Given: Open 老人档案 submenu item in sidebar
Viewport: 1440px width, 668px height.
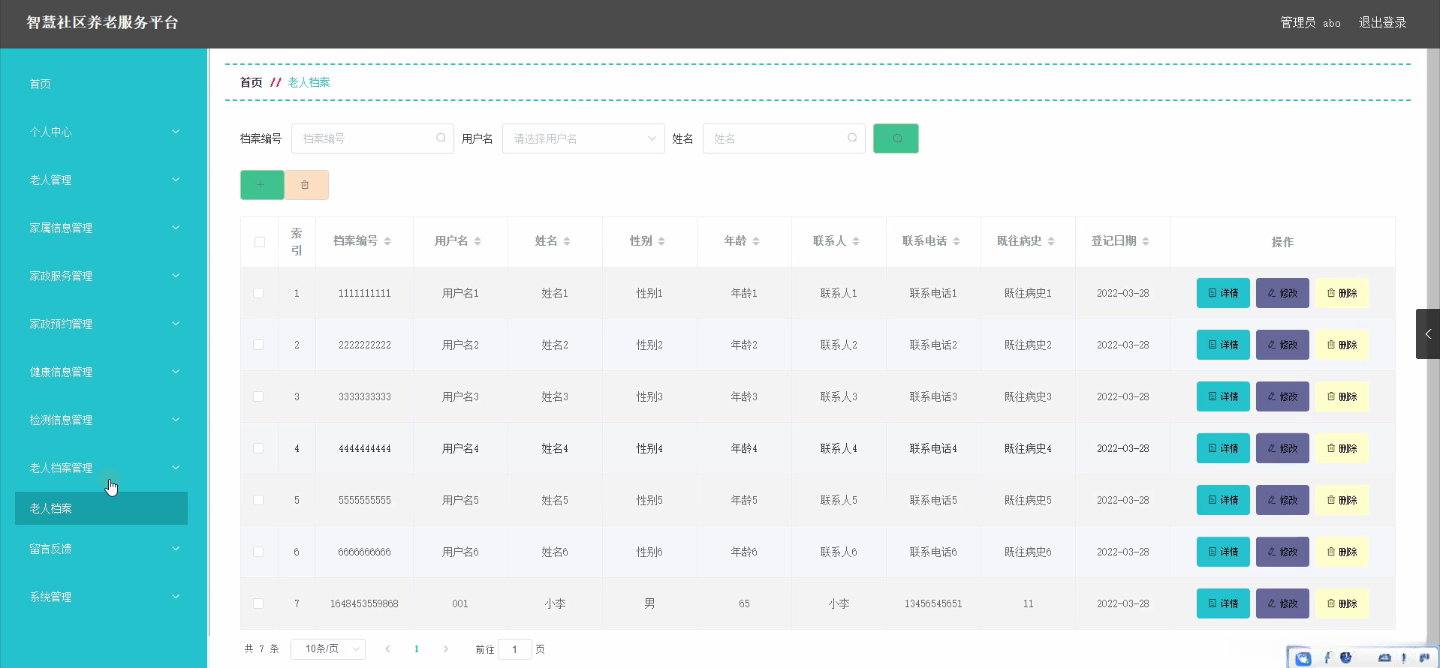Looking at the screenshot, I should [101, 508].
